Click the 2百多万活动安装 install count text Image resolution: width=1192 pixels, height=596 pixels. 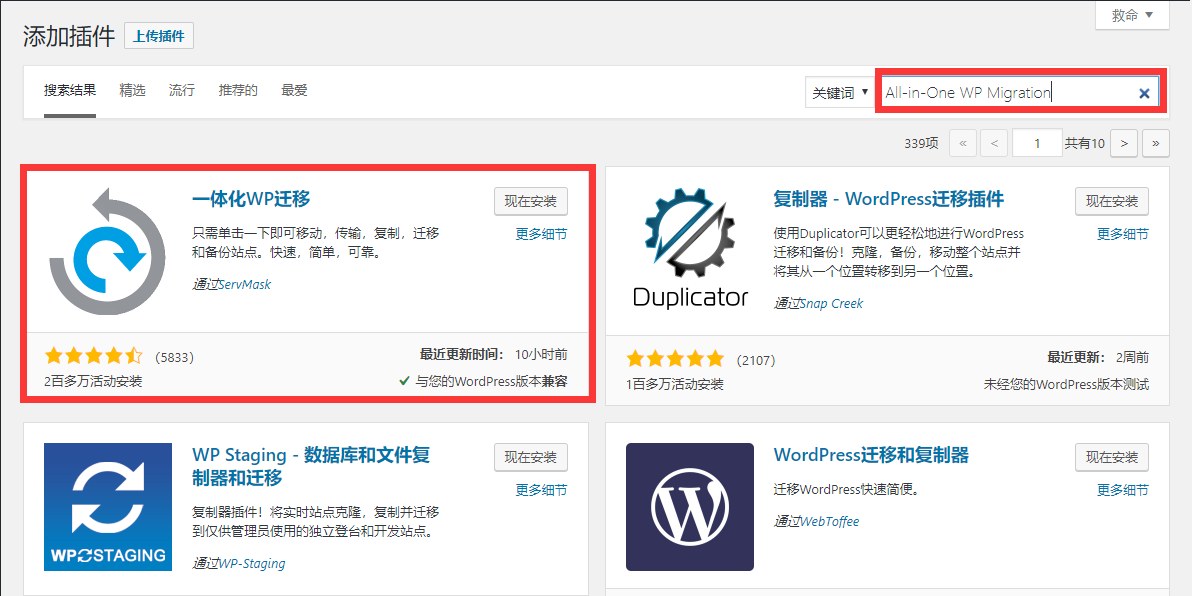coord(94,381)
